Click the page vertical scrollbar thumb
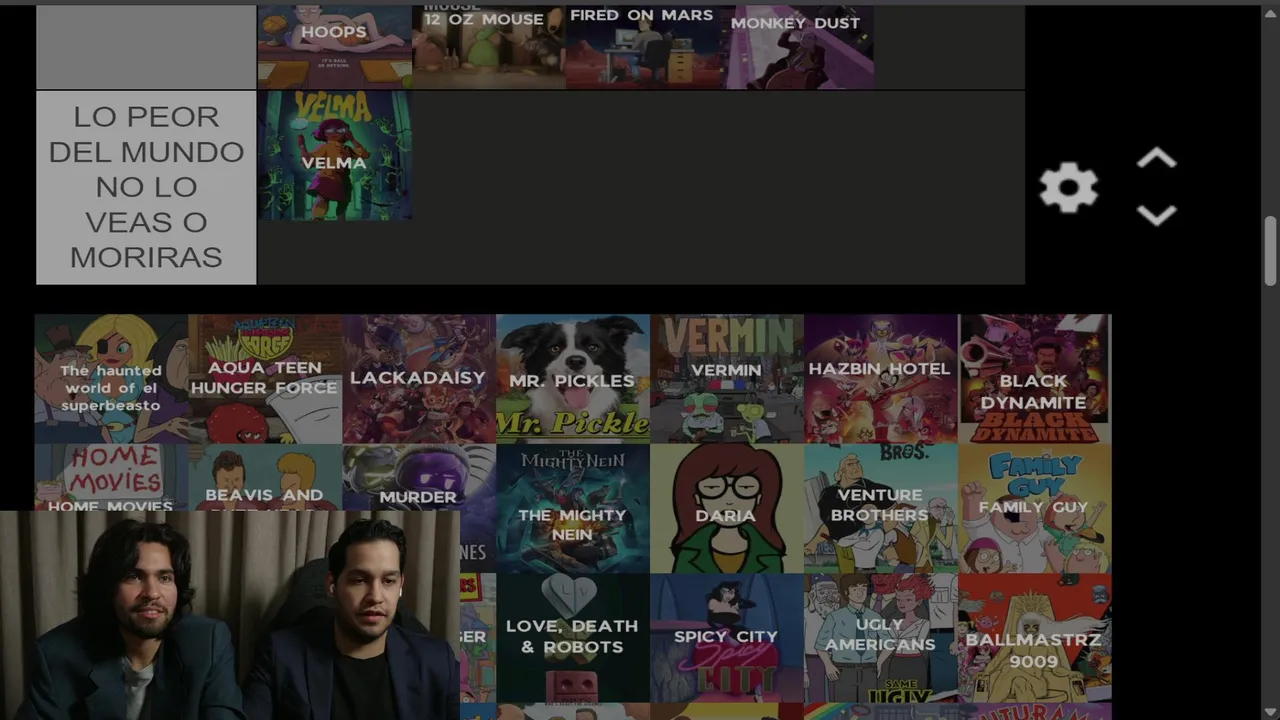The height and width of the screenshot is (720, 1280). [x=1271, y=250]
